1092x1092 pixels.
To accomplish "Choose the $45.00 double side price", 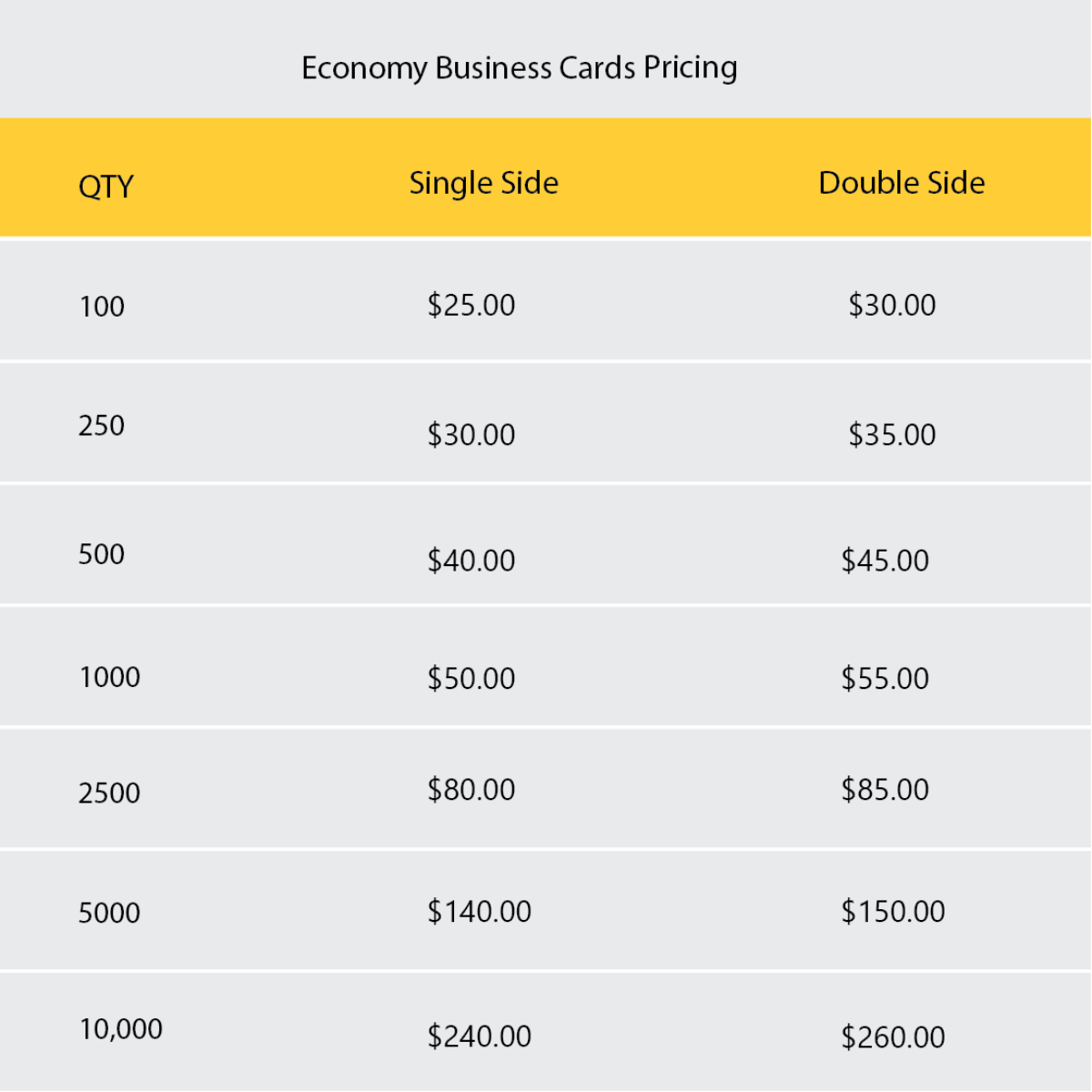I will pos(885,560).
